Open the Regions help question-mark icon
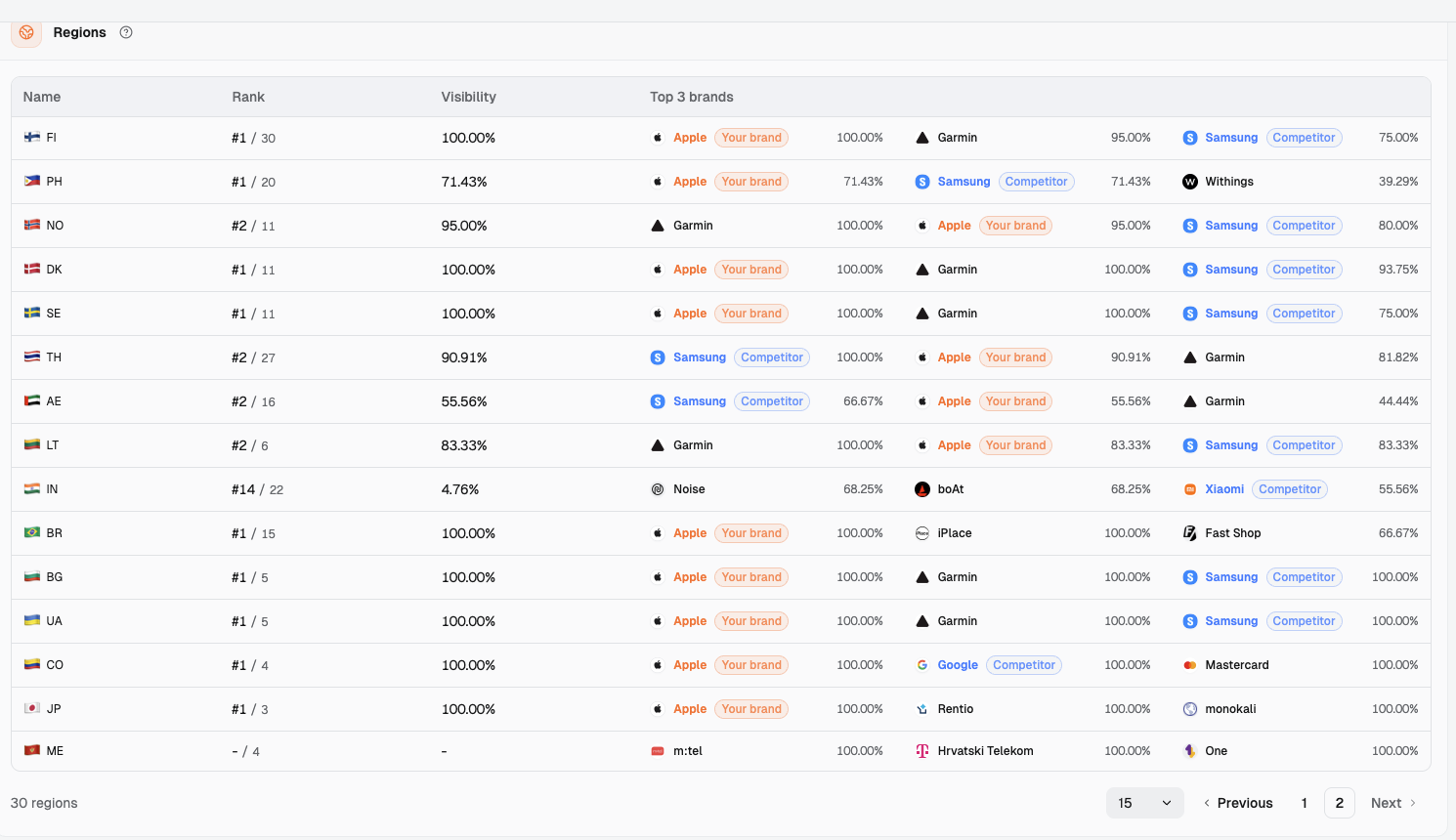Screen dimensions: 1456x840 (126, 32)
